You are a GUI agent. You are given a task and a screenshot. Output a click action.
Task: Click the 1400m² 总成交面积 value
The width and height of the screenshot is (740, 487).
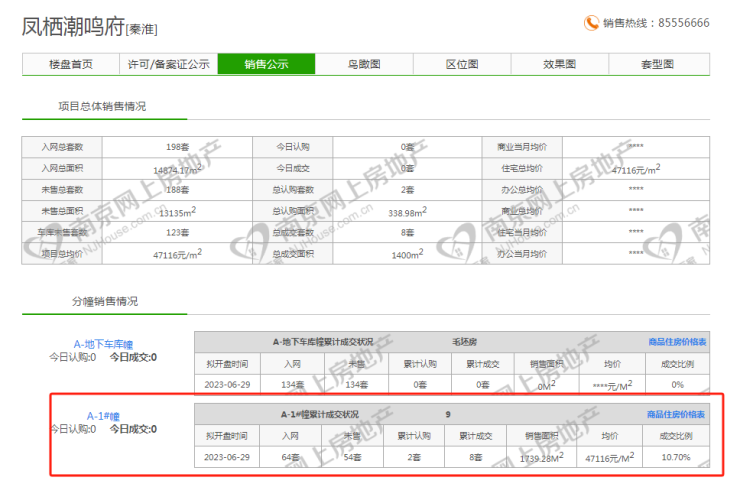tap(407, 254)
